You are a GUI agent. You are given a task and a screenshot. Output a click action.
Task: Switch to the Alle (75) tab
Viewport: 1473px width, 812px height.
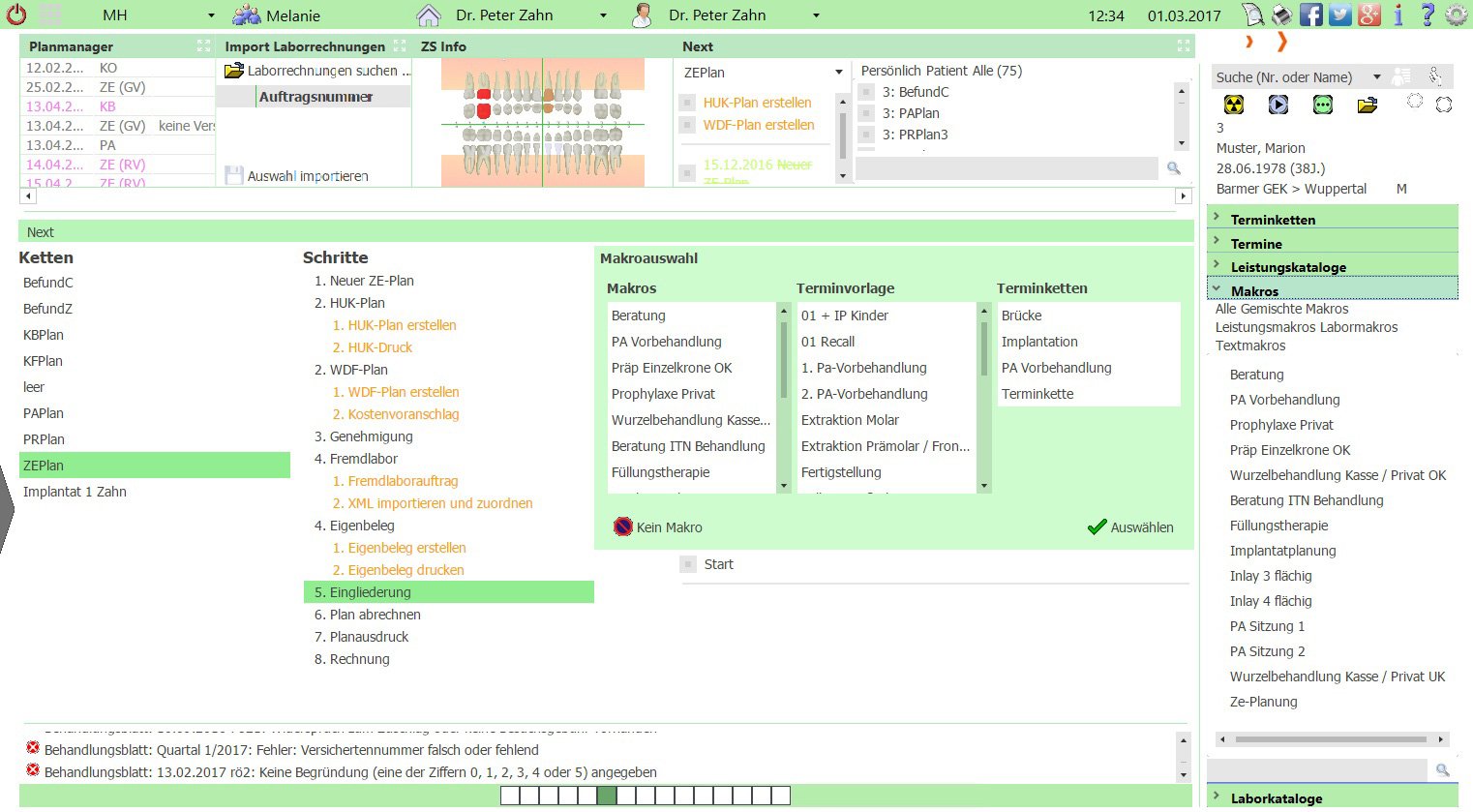point(998,71)
